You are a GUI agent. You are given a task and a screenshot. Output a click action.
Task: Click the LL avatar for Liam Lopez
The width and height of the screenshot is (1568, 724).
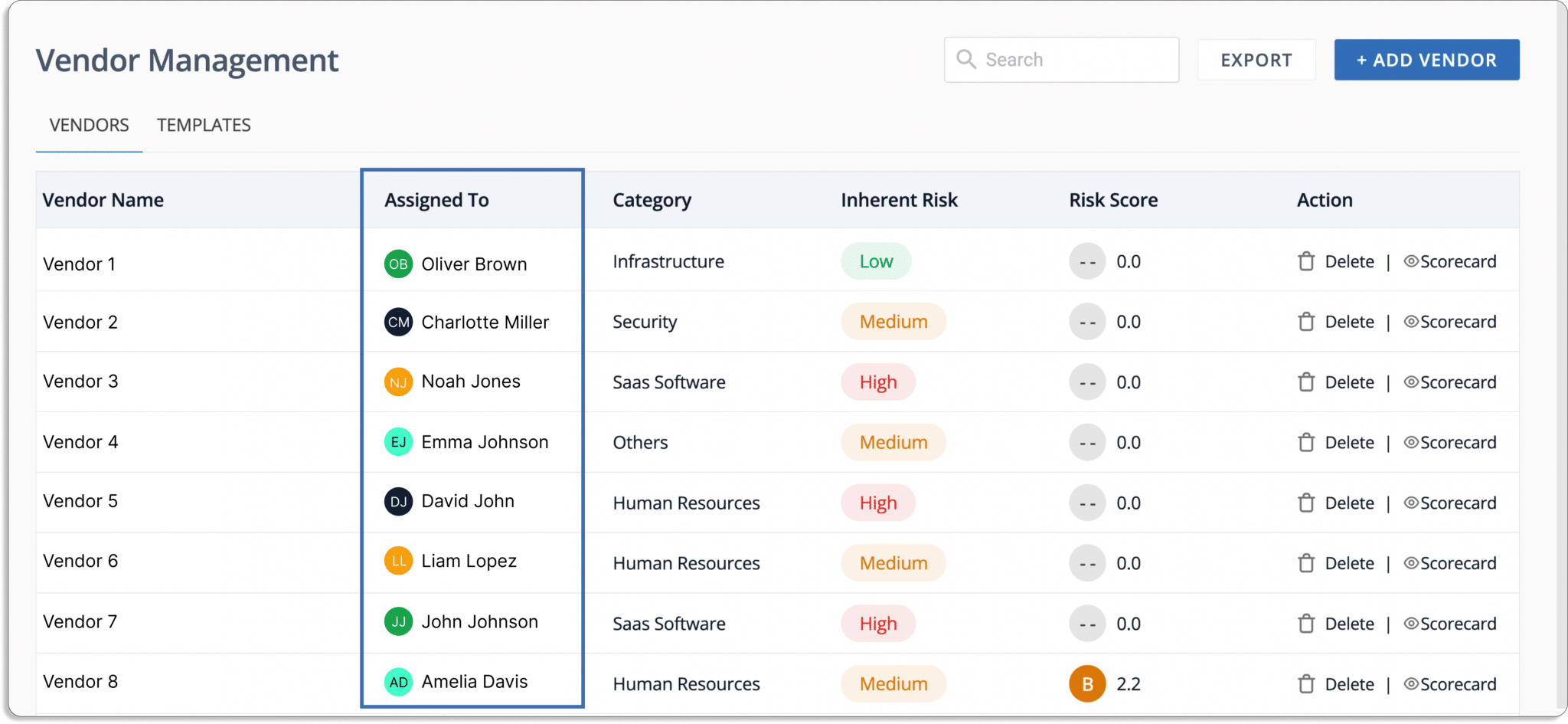[x=398, y=561]
